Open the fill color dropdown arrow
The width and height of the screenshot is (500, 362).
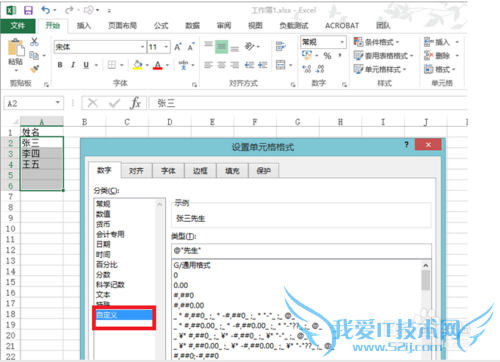pos(147,65)
